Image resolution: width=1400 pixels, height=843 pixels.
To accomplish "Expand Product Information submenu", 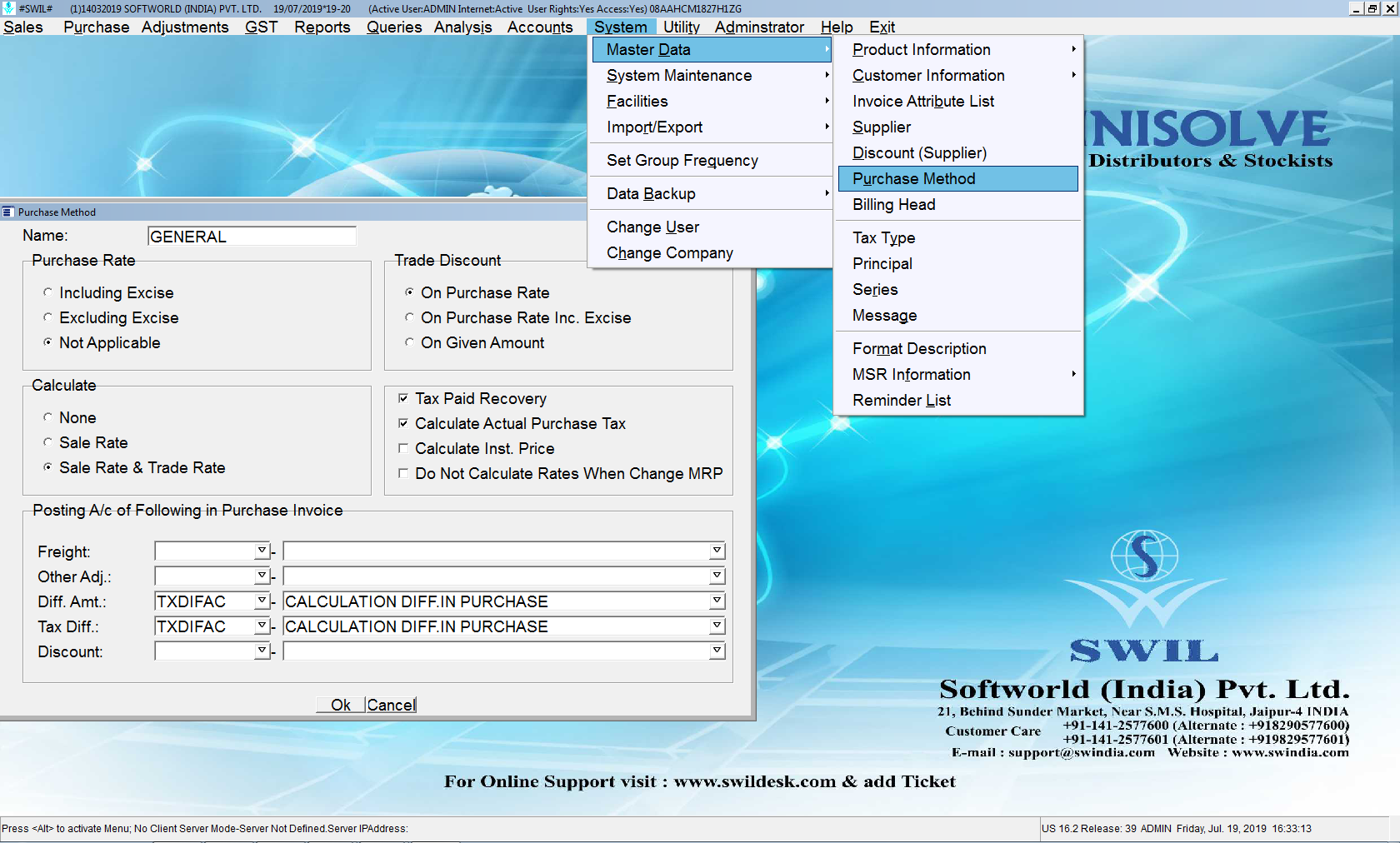I will [958, 50].
